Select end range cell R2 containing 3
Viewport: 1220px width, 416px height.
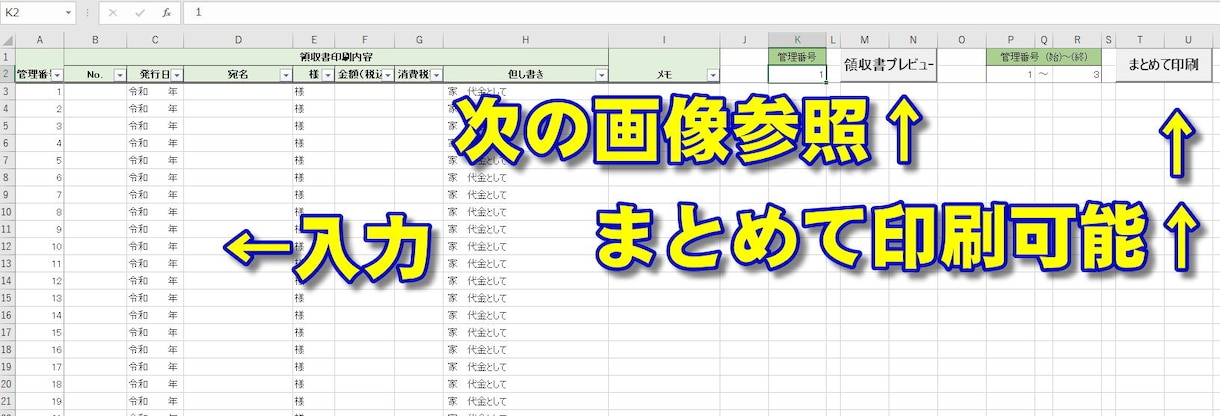pyautogui.click(x=1077, y=75)
